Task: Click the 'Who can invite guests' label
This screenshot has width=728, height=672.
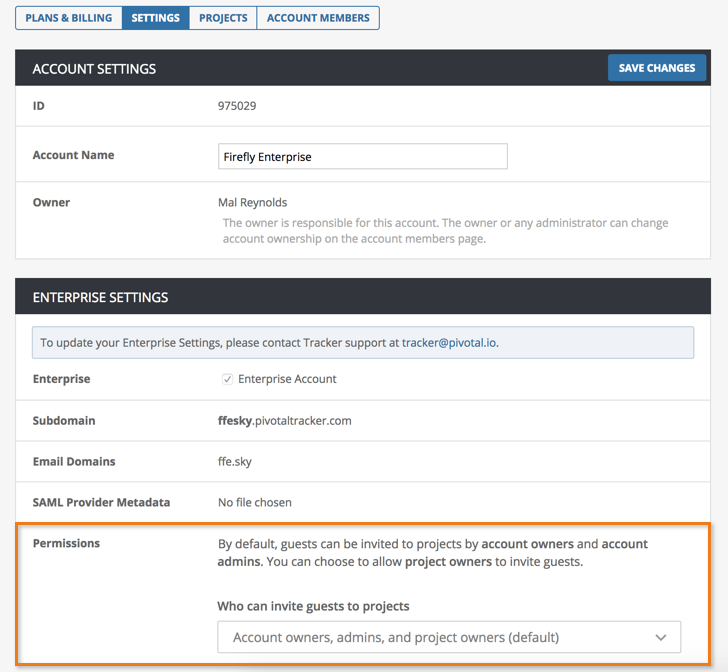Action: pos(313,606)
